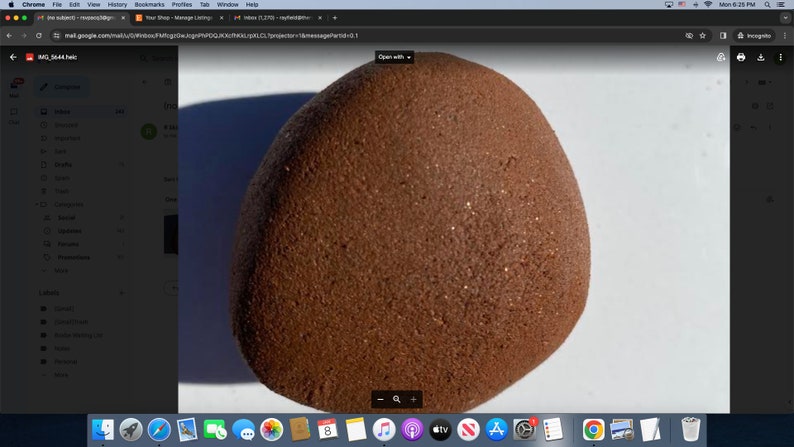Open Chrome's three-dot customize menu
The image size is (794, 447).
tap(785, 35)
